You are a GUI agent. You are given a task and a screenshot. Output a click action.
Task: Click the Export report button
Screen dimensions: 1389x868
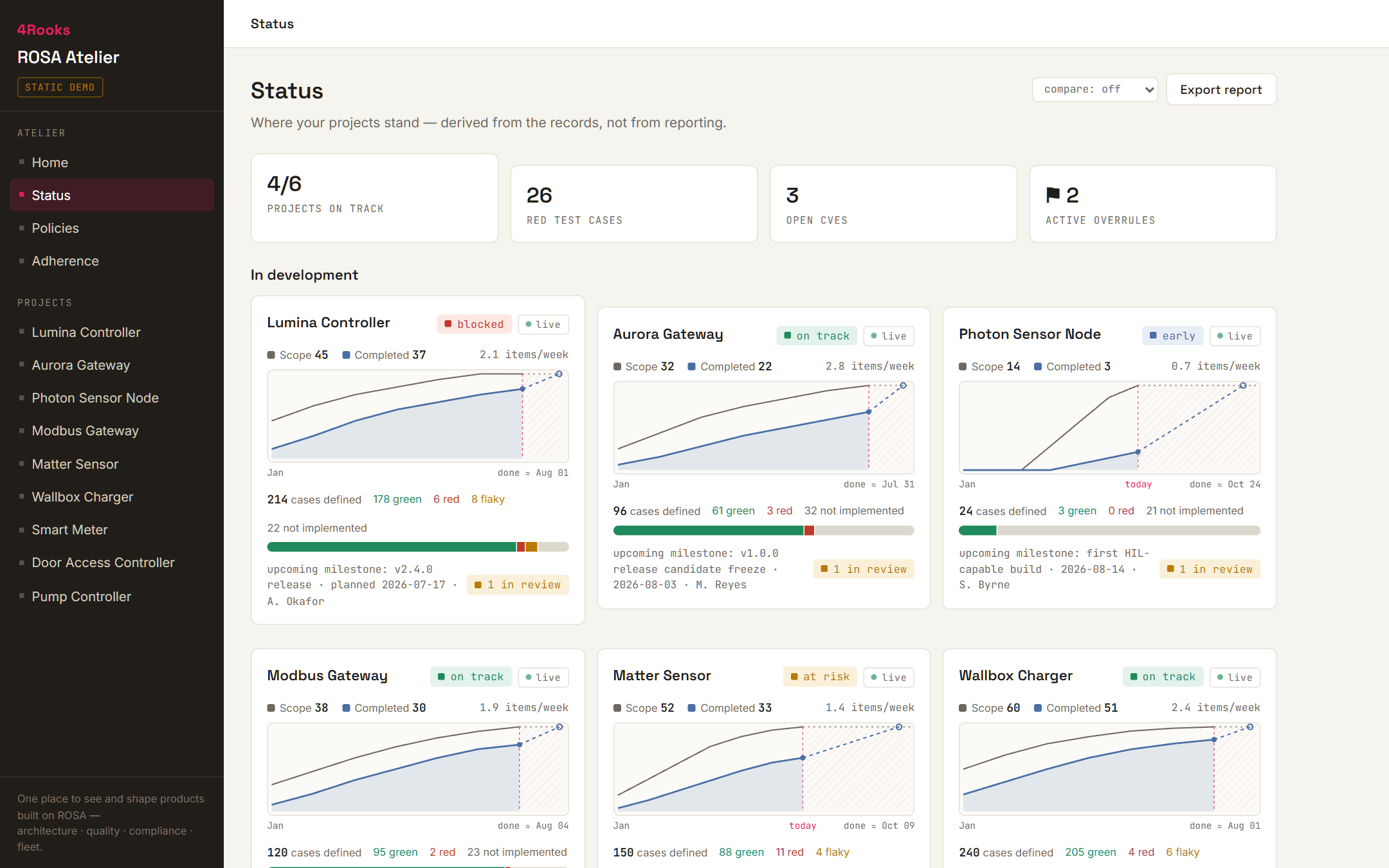coord(1221,89)
